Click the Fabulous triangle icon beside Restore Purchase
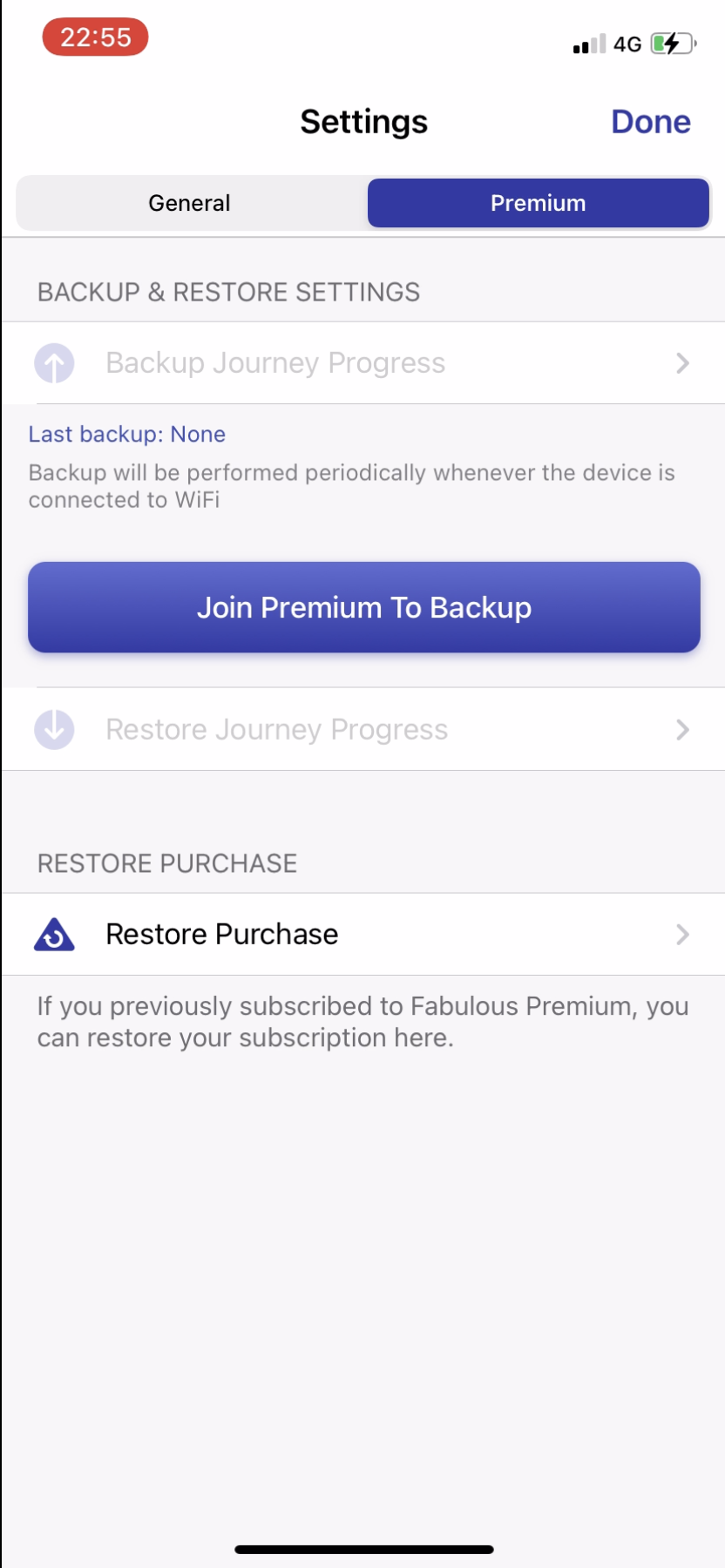The image size is (725, 1568). [x=54, y=934]
